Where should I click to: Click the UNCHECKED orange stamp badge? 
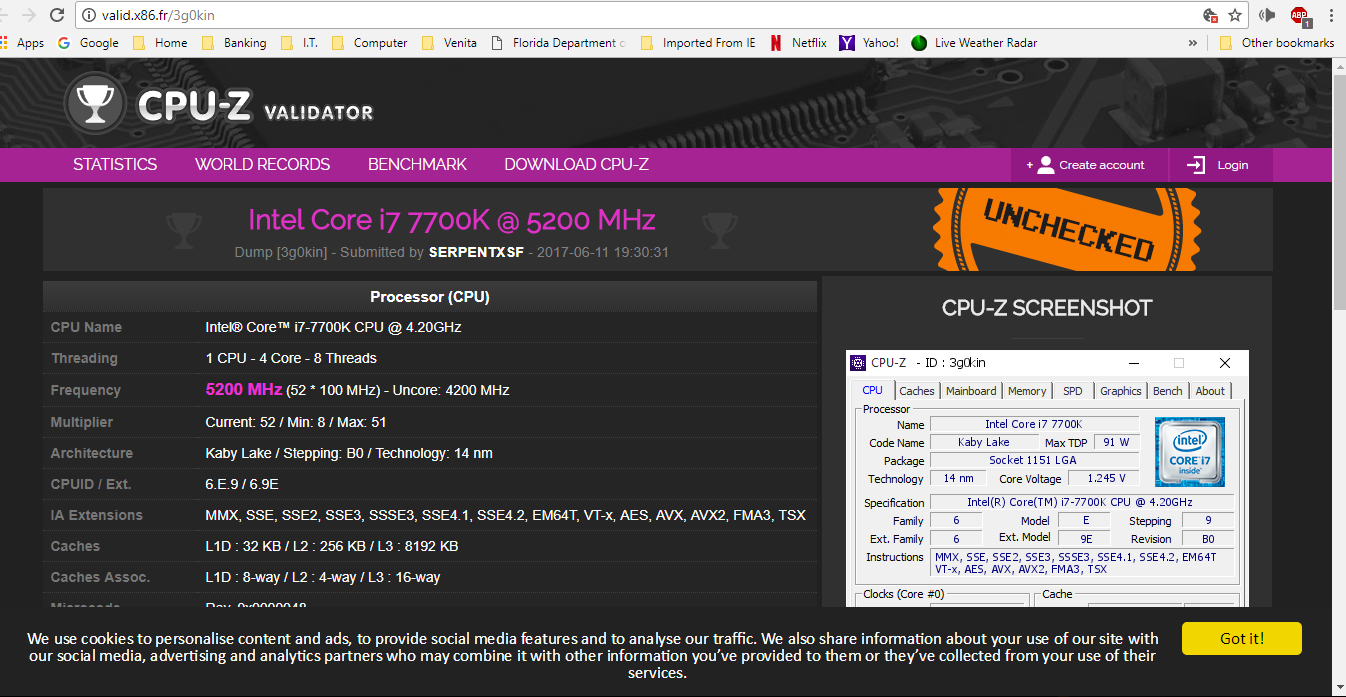tap(1067, 229)
